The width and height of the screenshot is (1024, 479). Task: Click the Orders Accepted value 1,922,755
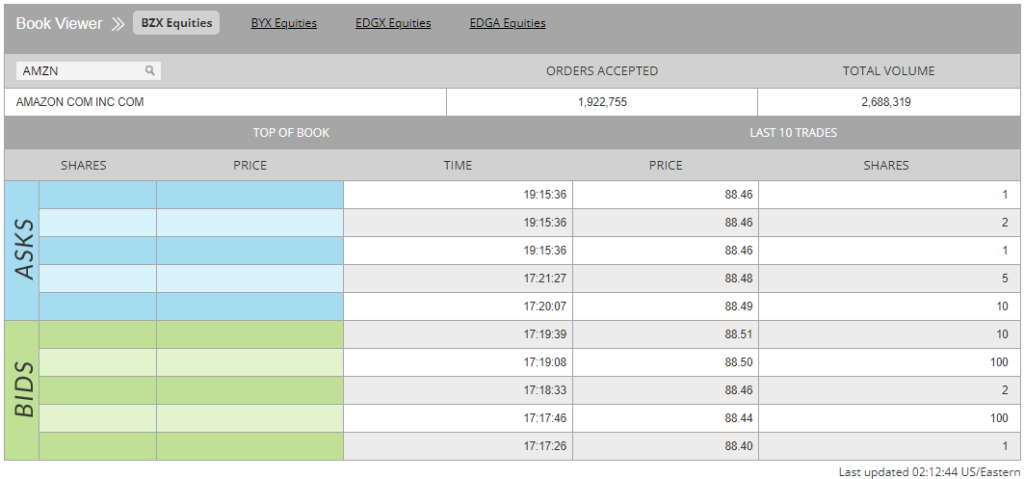(x=602, y=102)
